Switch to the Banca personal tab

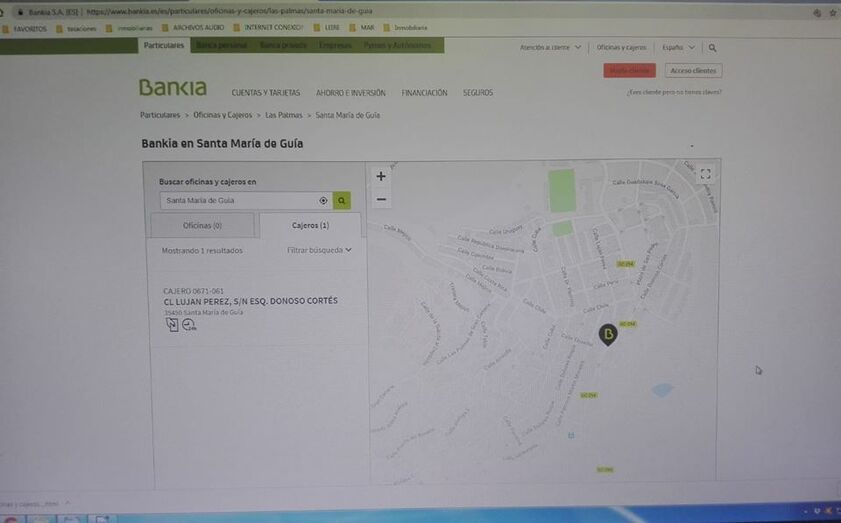(222, 46)
